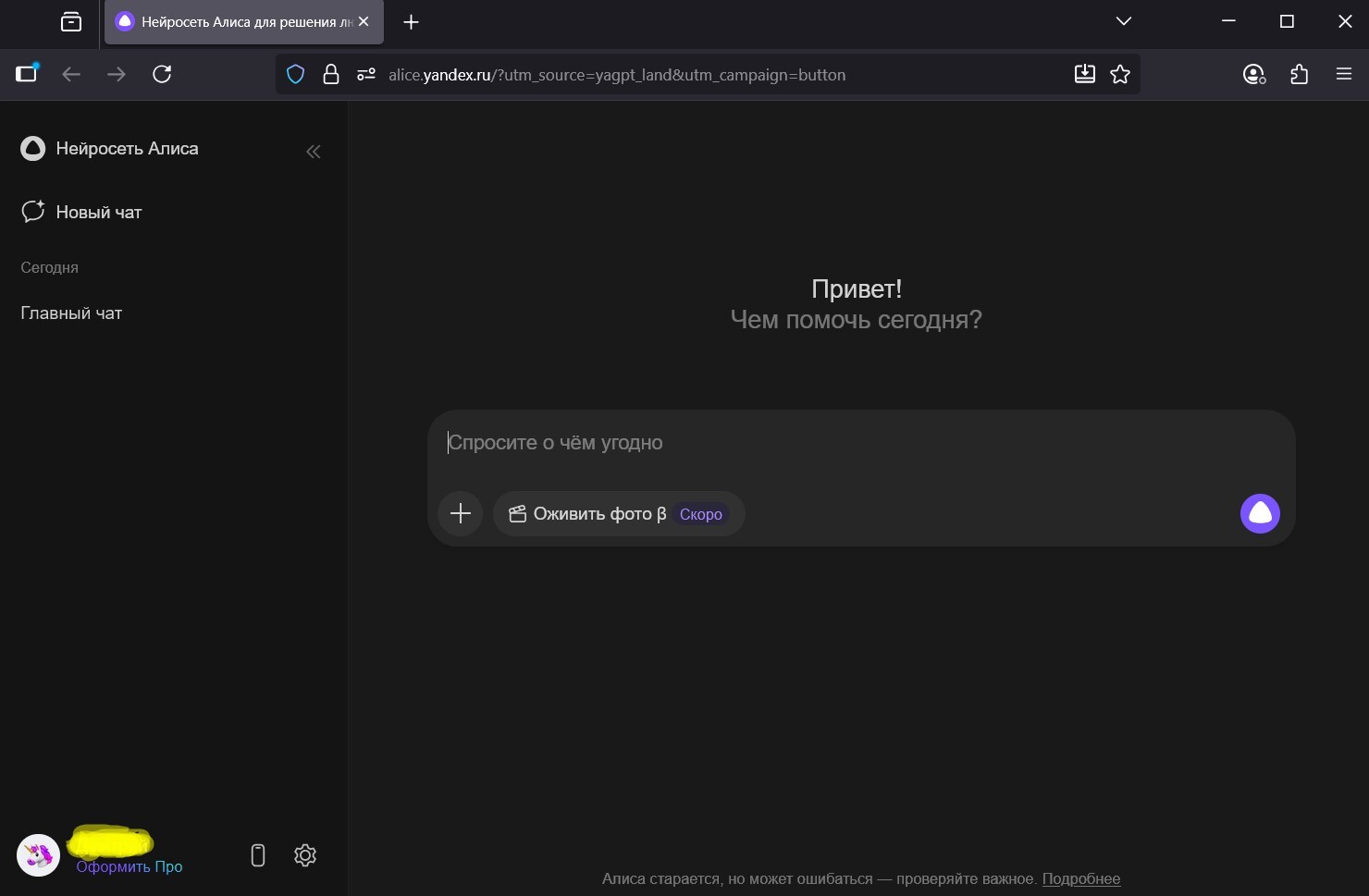Expand the list all tabs dropdown
1369x896 pixels.
[x=1124, y=21]
